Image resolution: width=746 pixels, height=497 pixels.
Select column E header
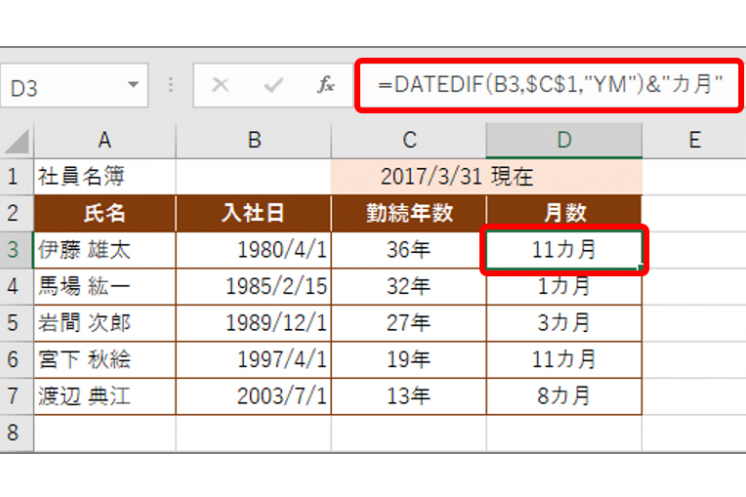click(x=695, y=140)
